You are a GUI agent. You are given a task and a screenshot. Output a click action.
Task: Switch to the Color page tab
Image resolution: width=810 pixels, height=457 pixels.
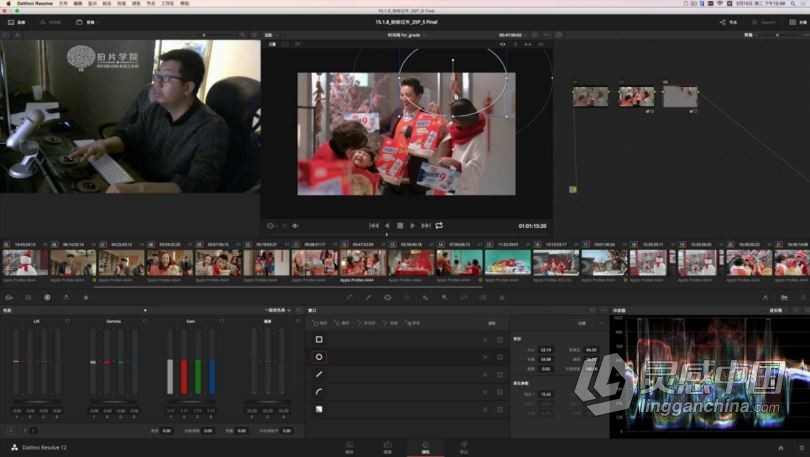pos(426,447)
